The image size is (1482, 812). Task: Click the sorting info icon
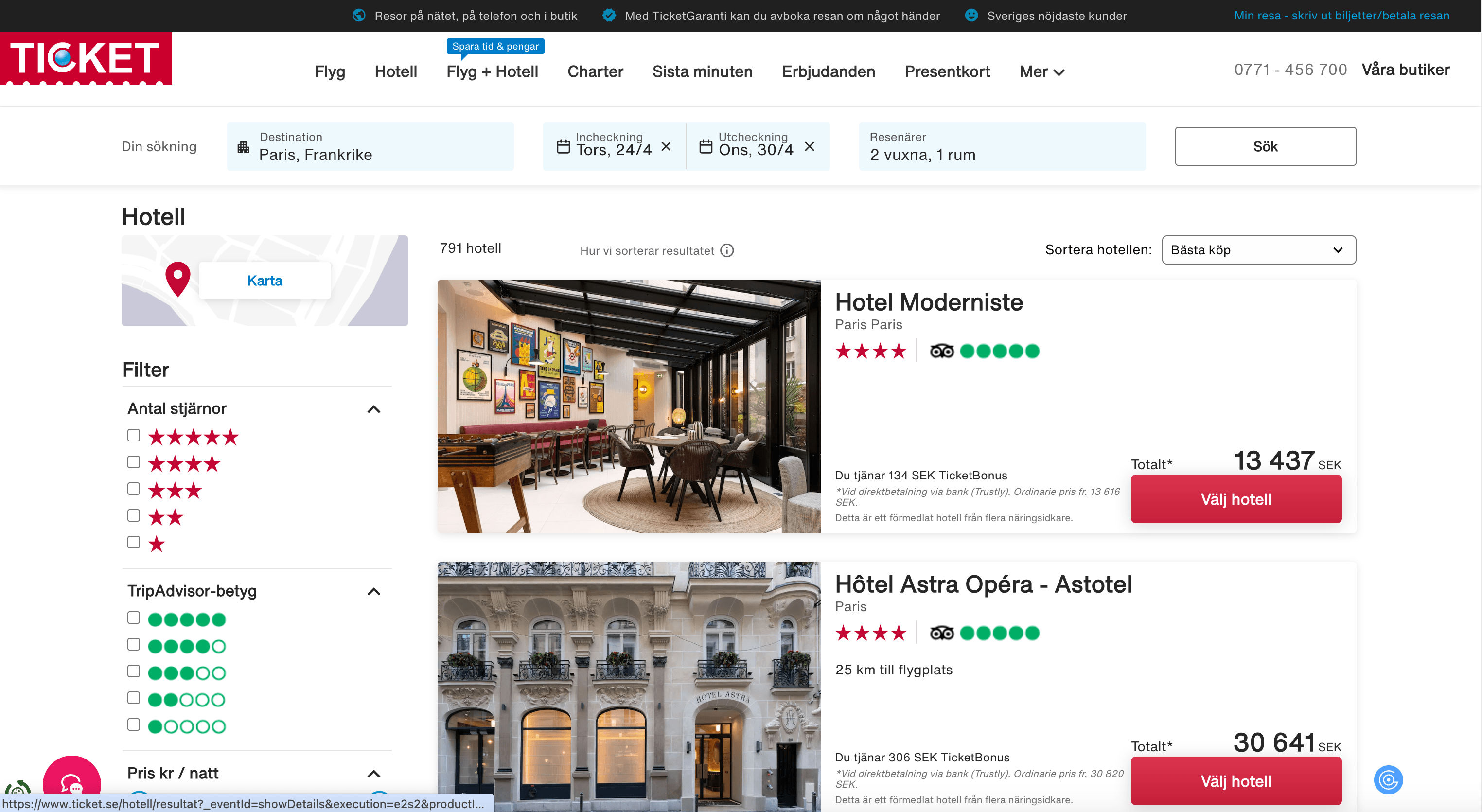[x=727, y=250]
